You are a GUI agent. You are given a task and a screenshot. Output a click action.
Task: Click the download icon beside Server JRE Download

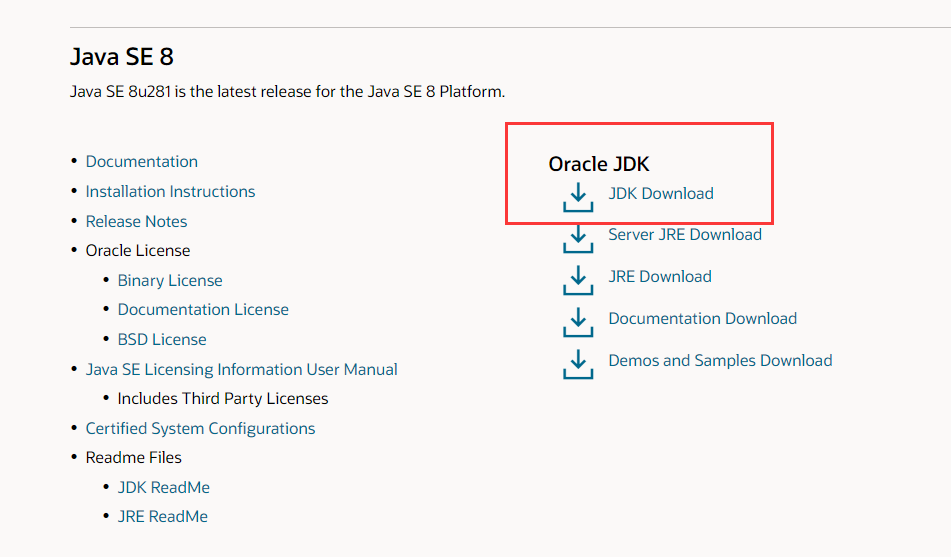(x=578, y=238)
